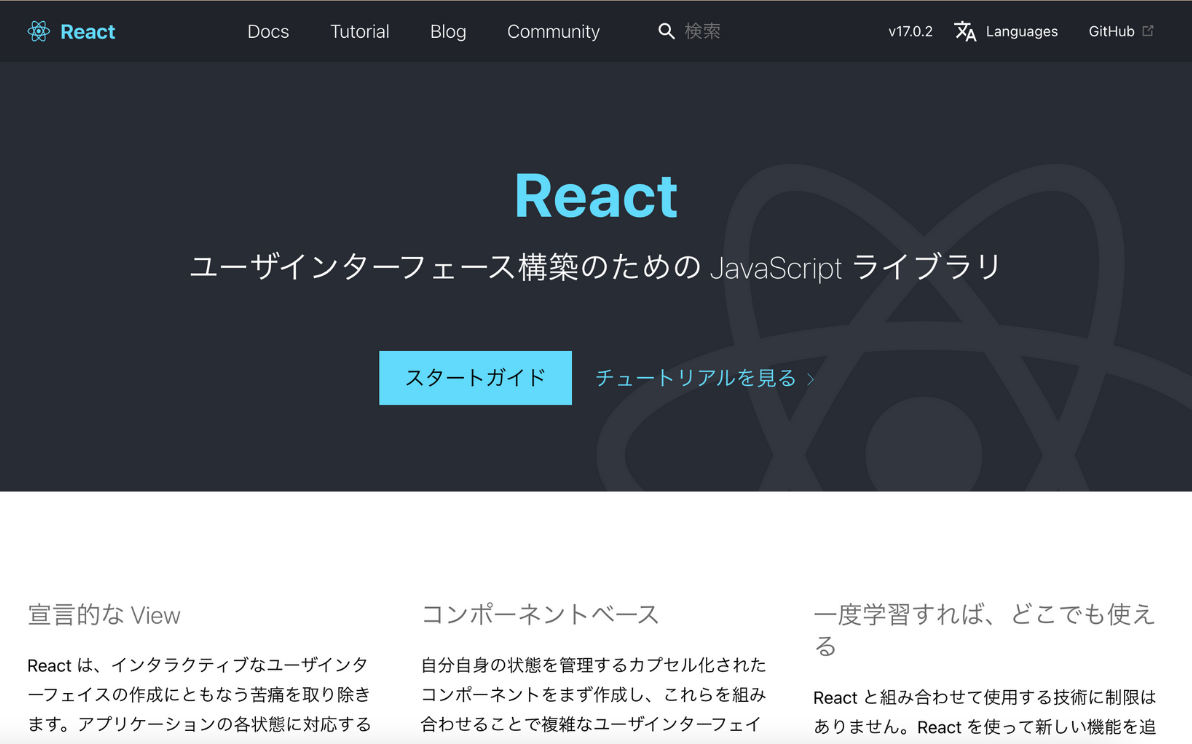Navigate to the Community page
Screen dimensions: 1192x744
point(553,32)
